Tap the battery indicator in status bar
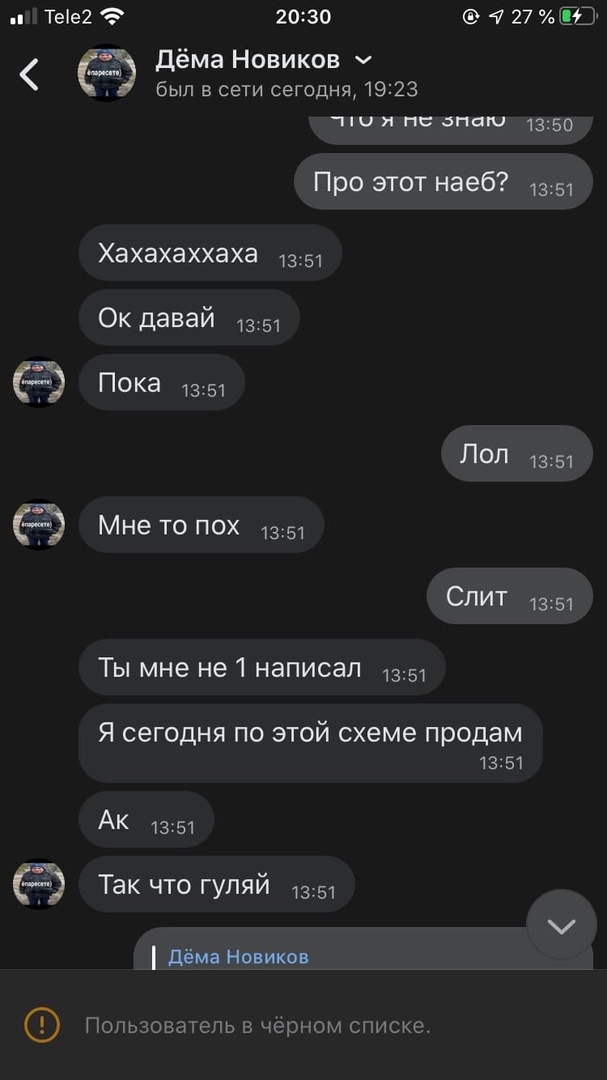This screenshot has width=607, height=1080. pos(577,17)
